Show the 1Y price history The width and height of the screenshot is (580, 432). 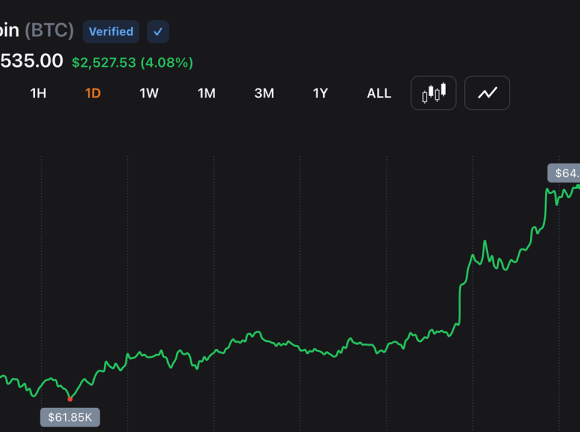(x=320, y=93)
